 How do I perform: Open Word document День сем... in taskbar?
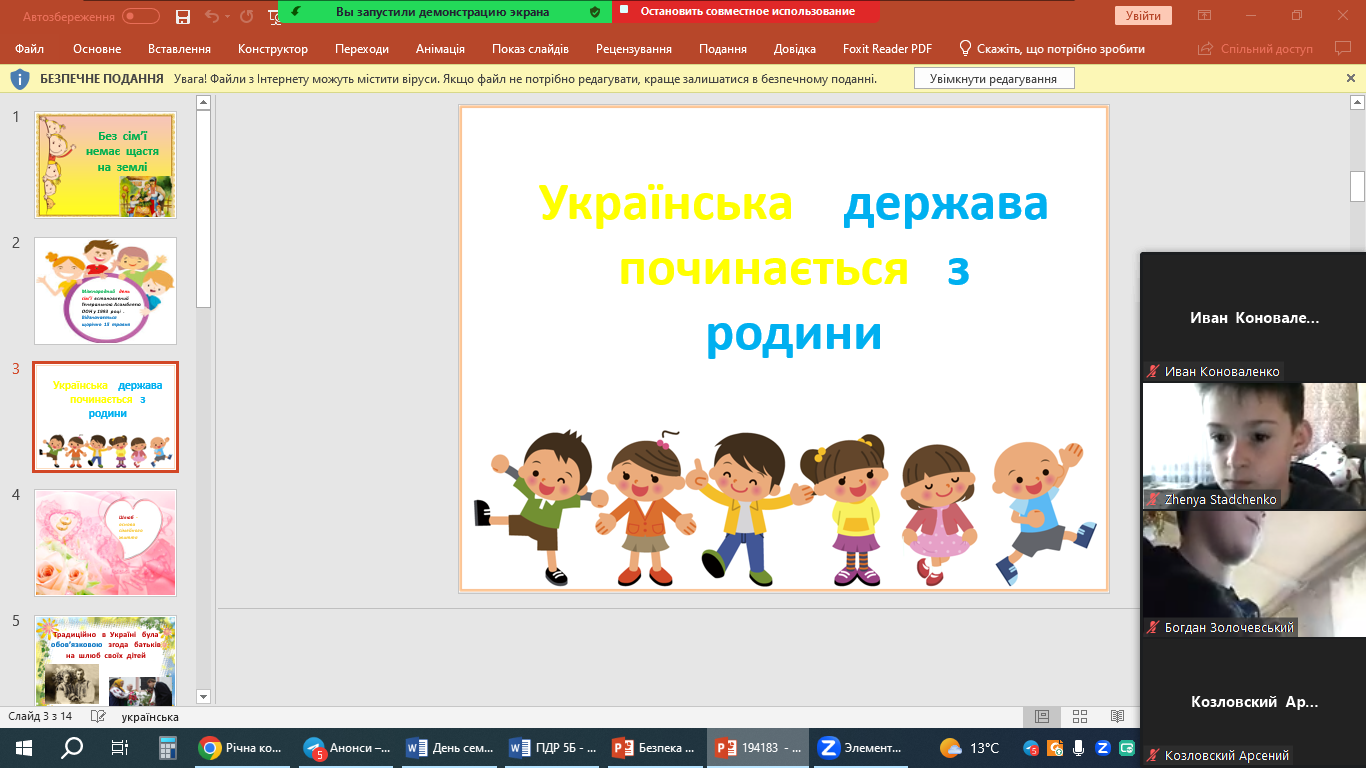tap(451, 748)
